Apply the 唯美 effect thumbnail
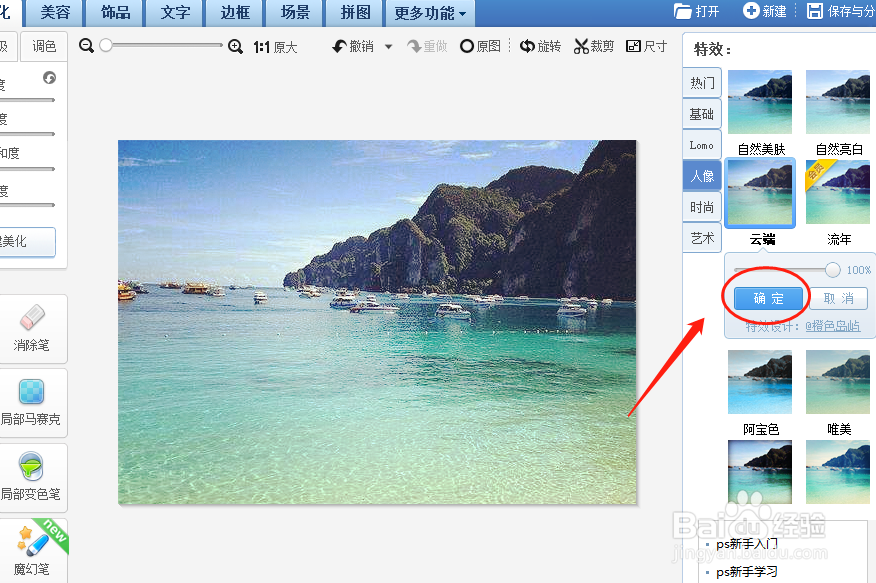Image resolution: width=876 pixels, height=583 pixels. coord(838,382)
